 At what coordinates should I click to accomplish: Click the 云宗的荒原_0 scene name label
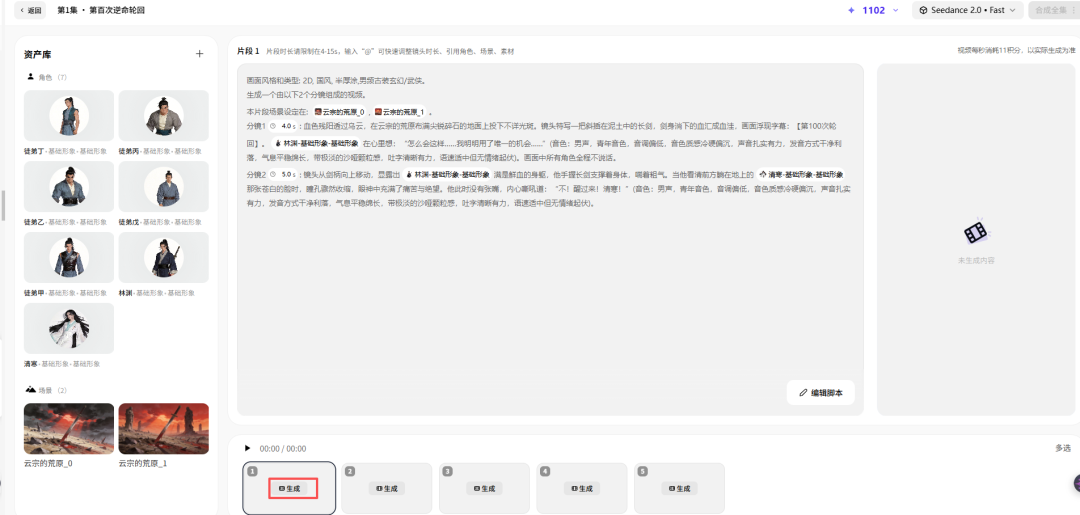(x=48, y=463)
